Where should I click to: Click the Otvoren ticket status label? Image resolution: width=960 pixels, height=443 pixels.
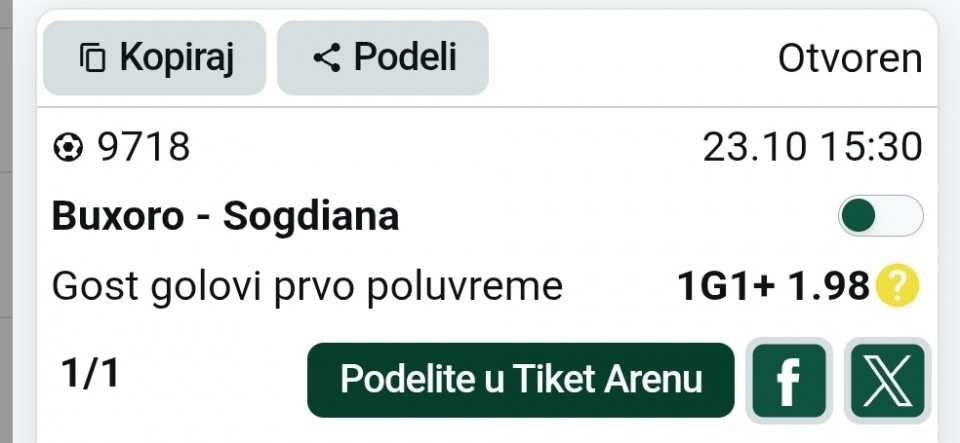pyautogui.click(x=849, y=58)
